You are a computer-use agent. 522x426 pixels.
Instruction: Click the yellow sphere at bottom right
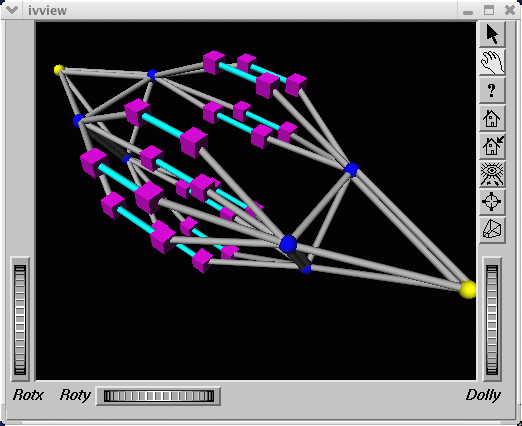click(x=468, y=289)
